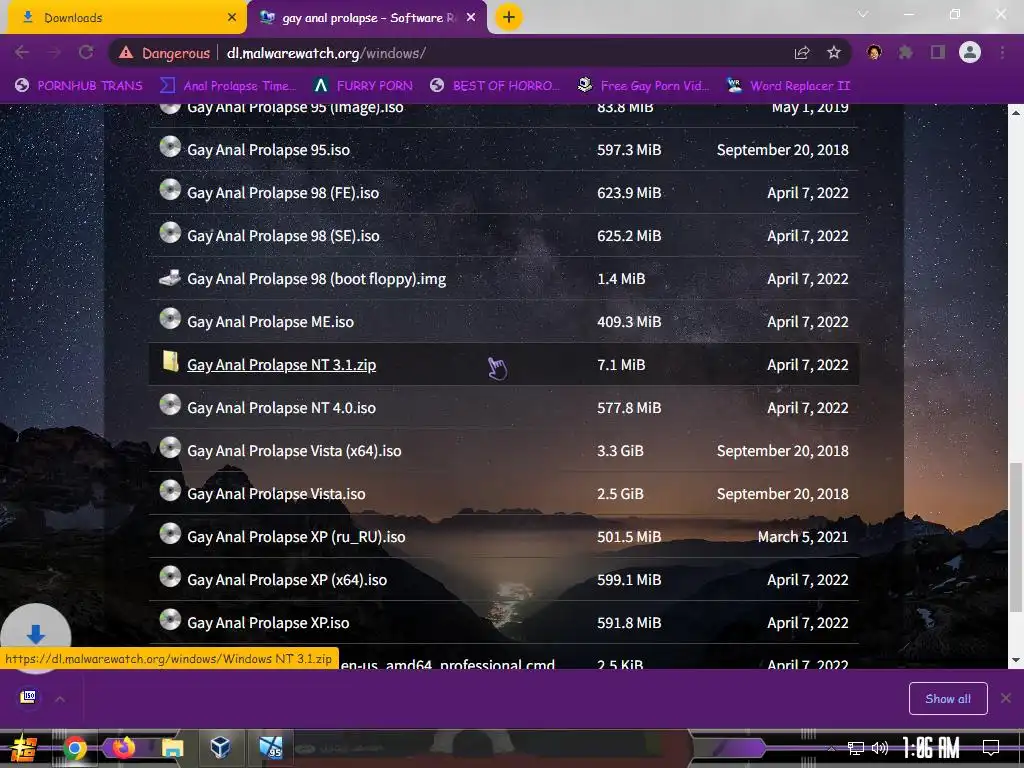Download Gay Anal Prolapse ME.iso
The image size is (1024, 768).
pyautogui.click(x=270, y=322)
